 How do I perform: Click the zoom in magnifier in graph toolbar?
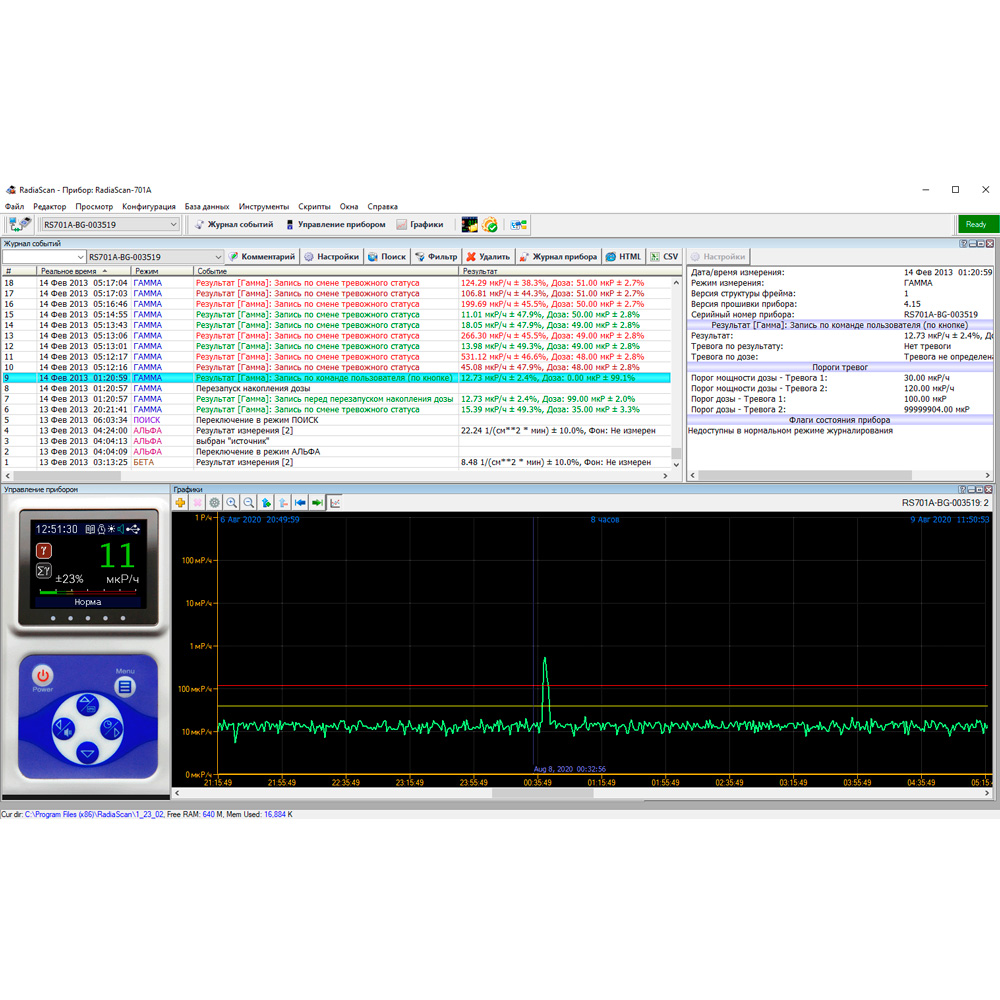[x=232, y=503]
